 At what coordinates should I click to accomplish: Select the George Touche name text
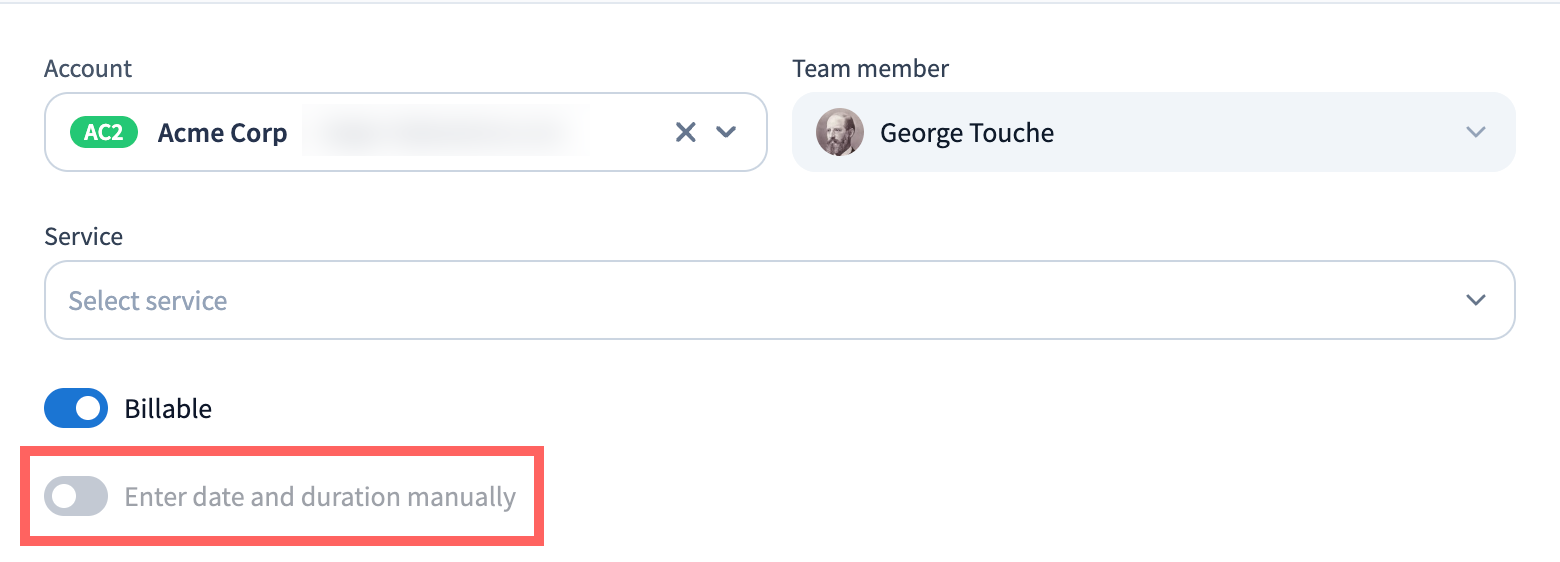point(966,133)
